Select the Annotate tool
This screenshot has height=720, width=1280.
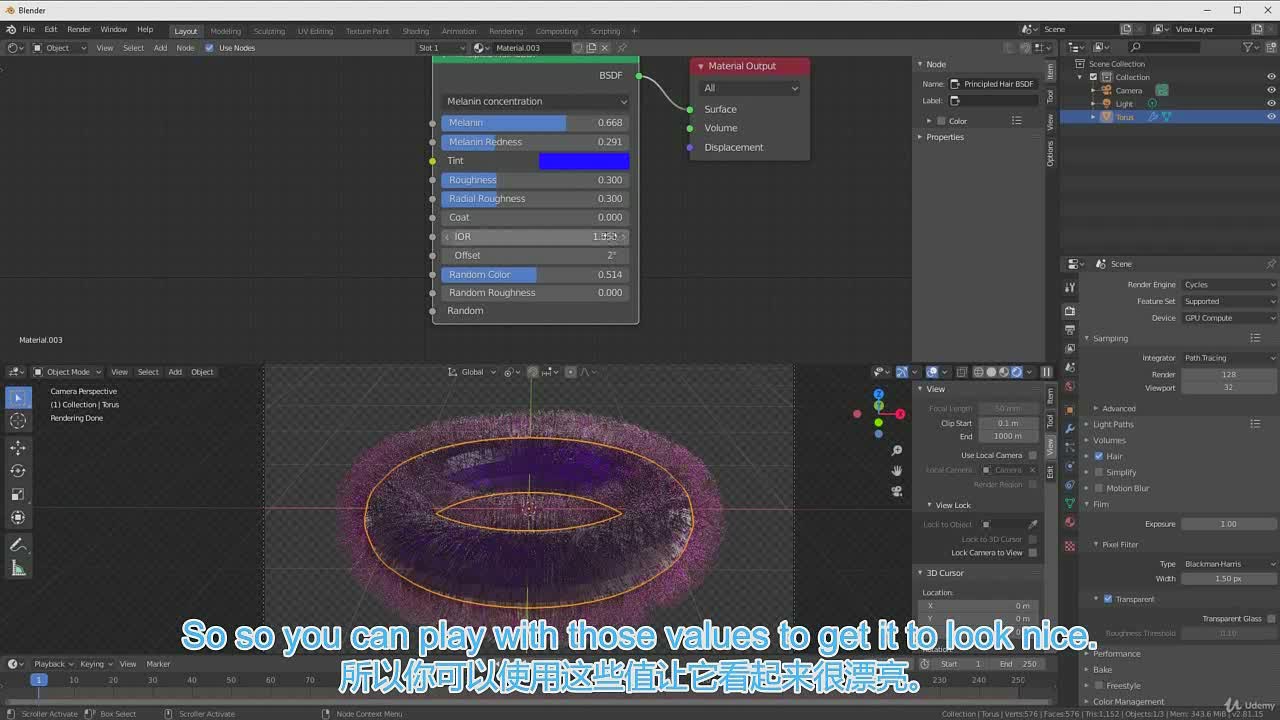coord(18,545)
